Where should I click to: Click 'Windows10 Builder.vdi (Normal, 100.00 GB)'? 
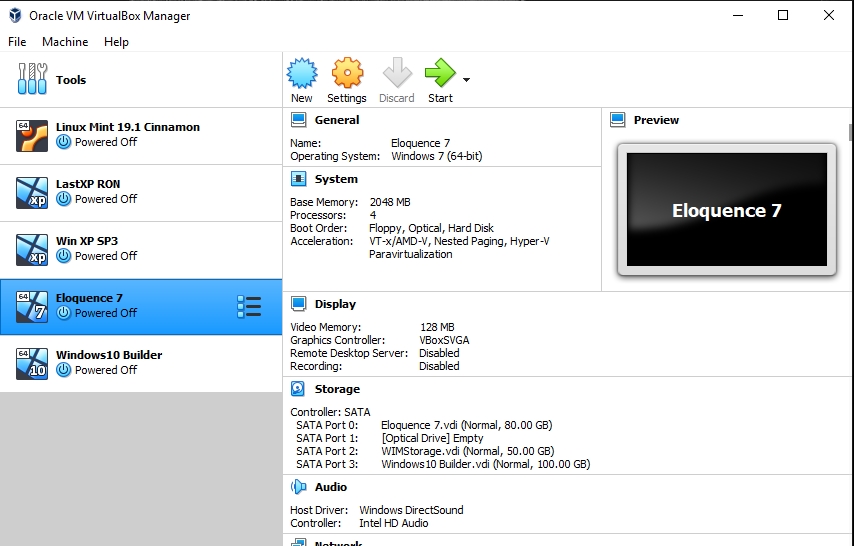(x=485, y=464)
